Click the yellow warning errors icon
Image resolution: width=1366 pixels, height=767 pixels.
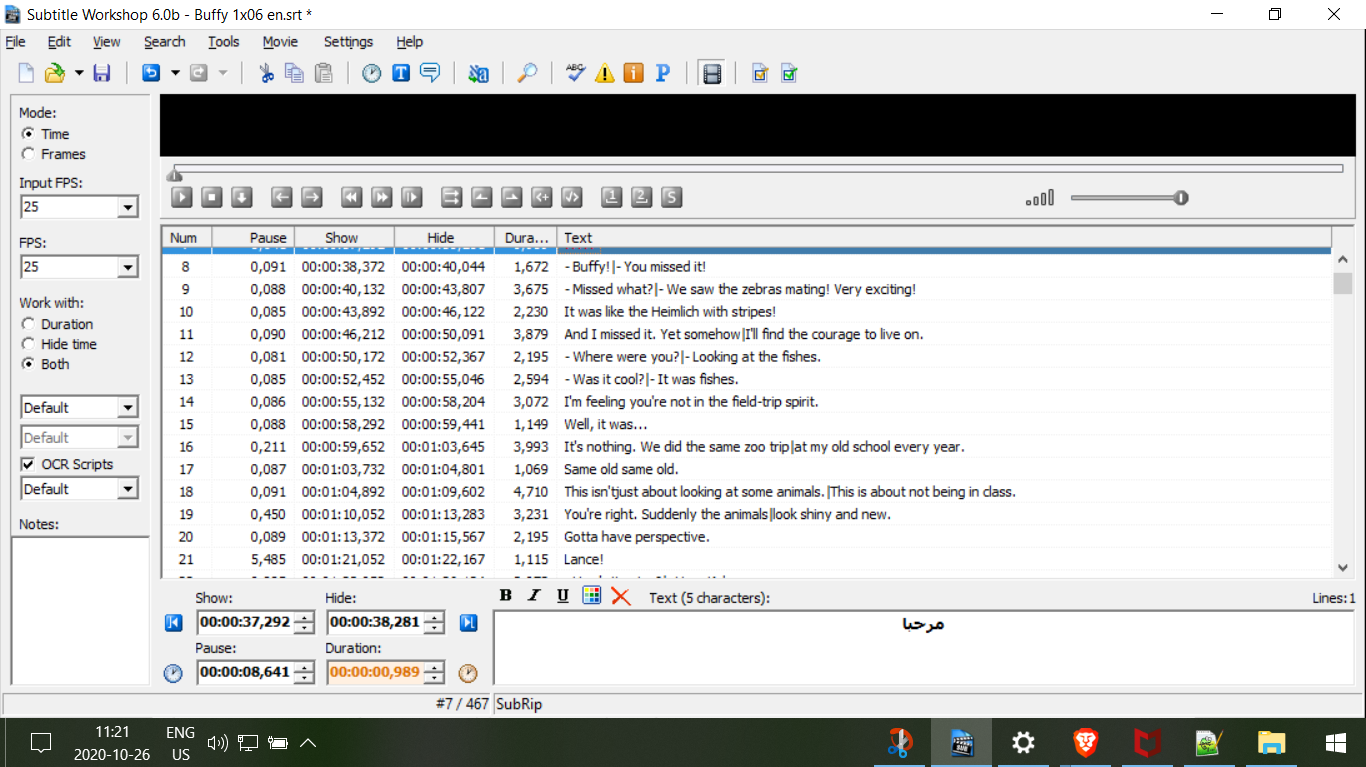[604, 73]
